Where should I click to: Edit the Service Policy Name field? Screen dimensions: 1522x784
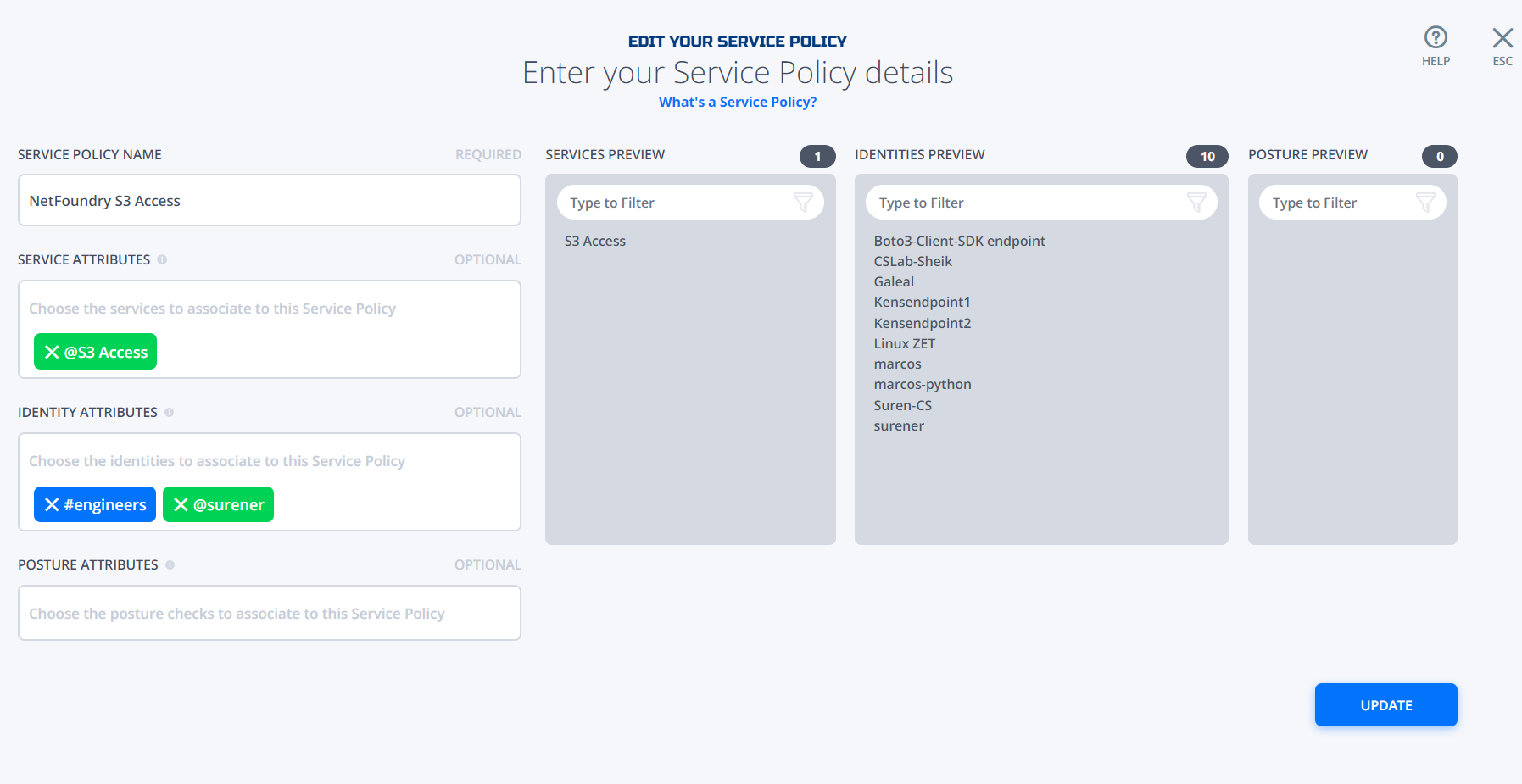pyautogui.click(x=270, y=200)
